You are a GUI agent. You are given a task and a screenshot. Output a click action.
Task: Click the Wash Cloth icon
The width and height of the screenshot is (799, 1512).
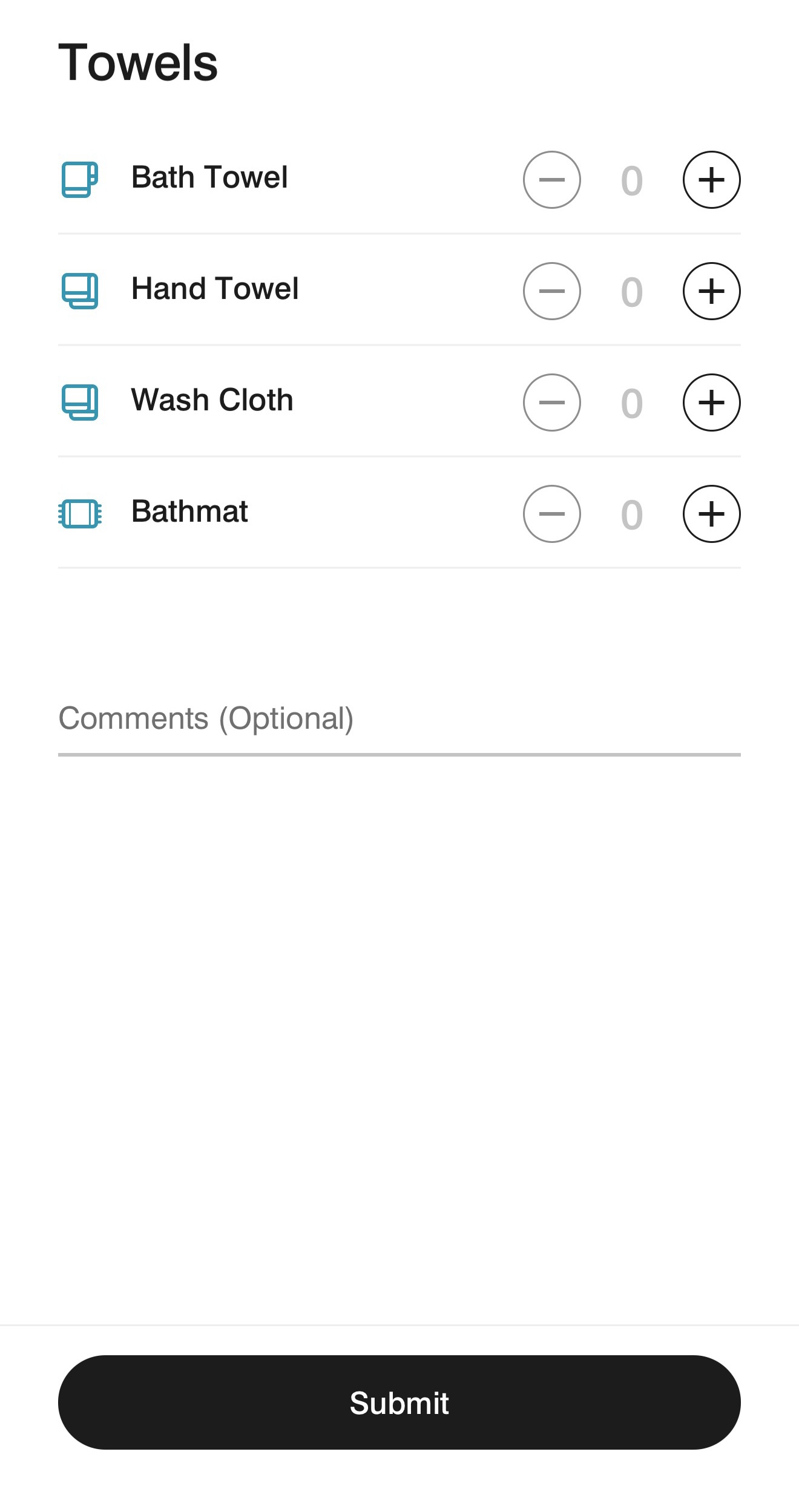point(80,403)
